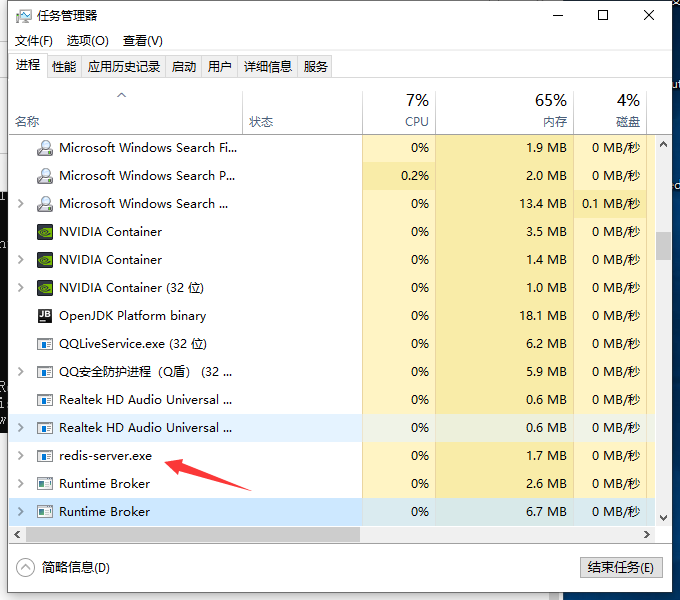Expand the highlighted Realtek HD Audio row
Image resolution: width=680 pixels, height=600 pixels.
pyautogui.click(x=20, y=428)
